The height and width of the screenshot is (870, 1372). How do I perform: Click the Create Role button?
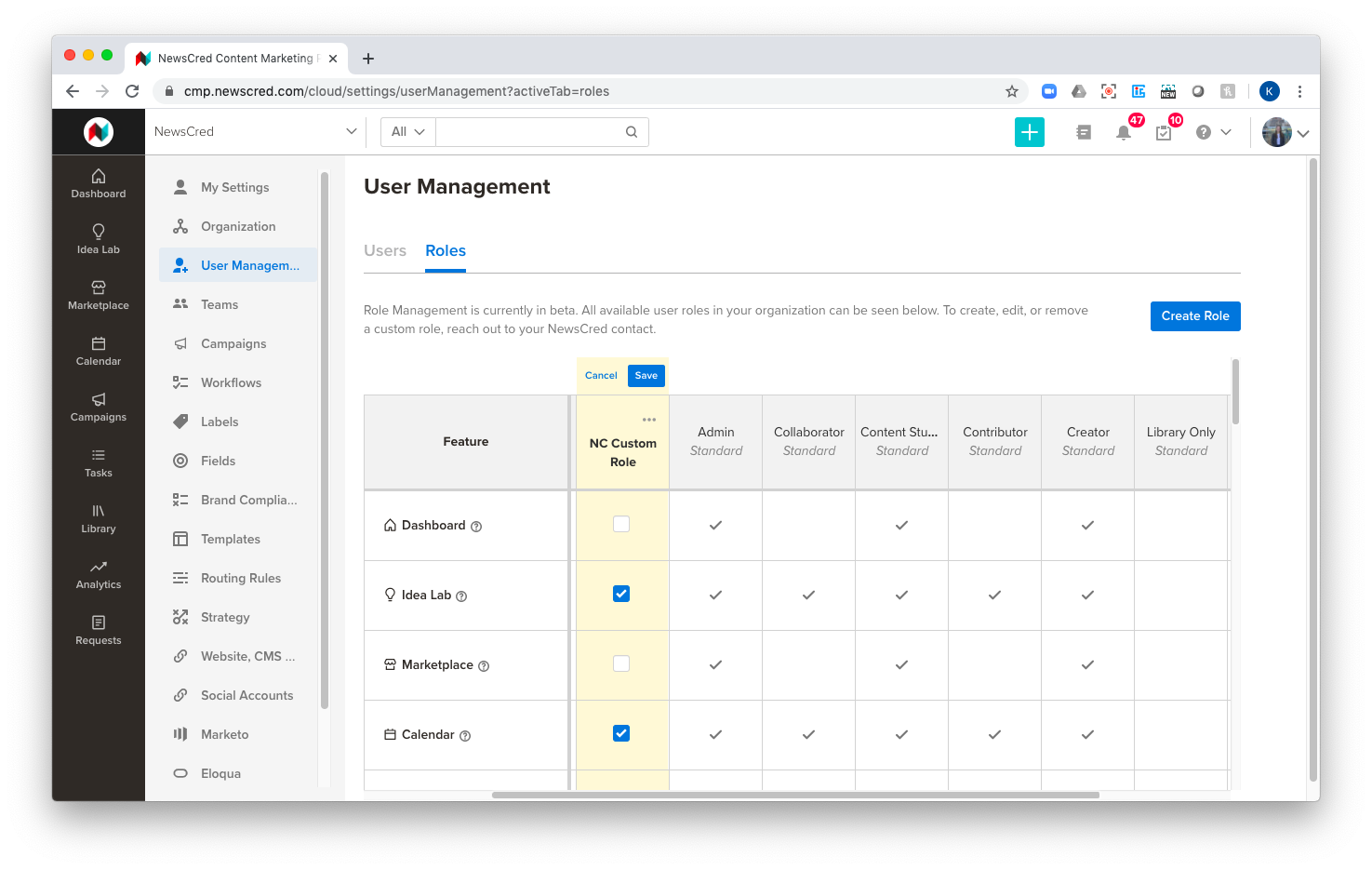(x=1195, y=316)
